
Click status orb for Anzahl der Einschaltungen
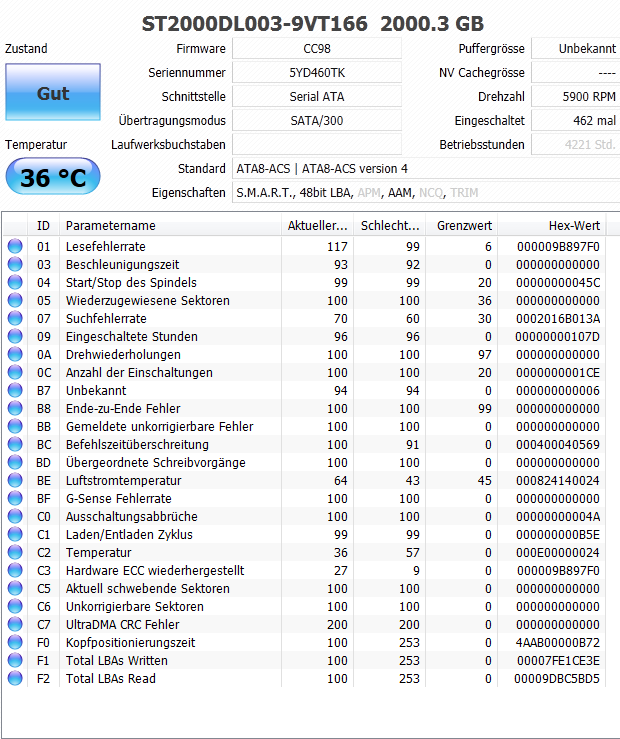click(x=15, y=372)
